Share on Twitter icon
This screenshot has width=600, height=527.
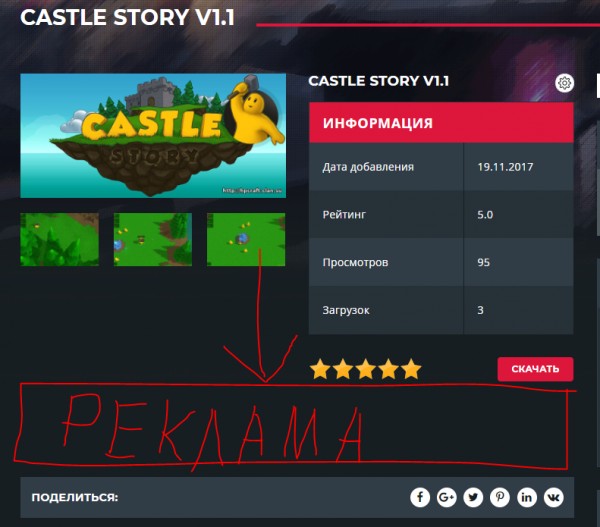coord(473,497)
